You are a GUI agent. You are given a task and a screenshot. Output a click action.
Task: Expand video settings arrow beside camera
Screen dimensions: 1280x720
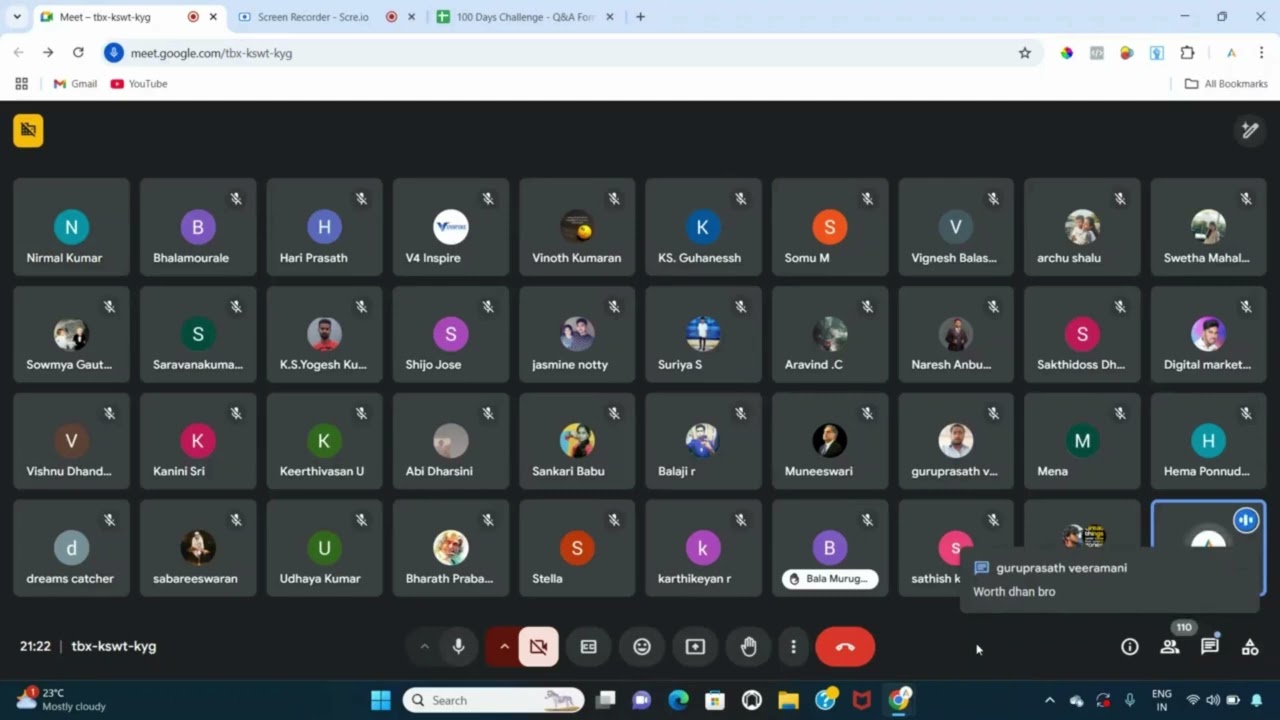[504, 647]
